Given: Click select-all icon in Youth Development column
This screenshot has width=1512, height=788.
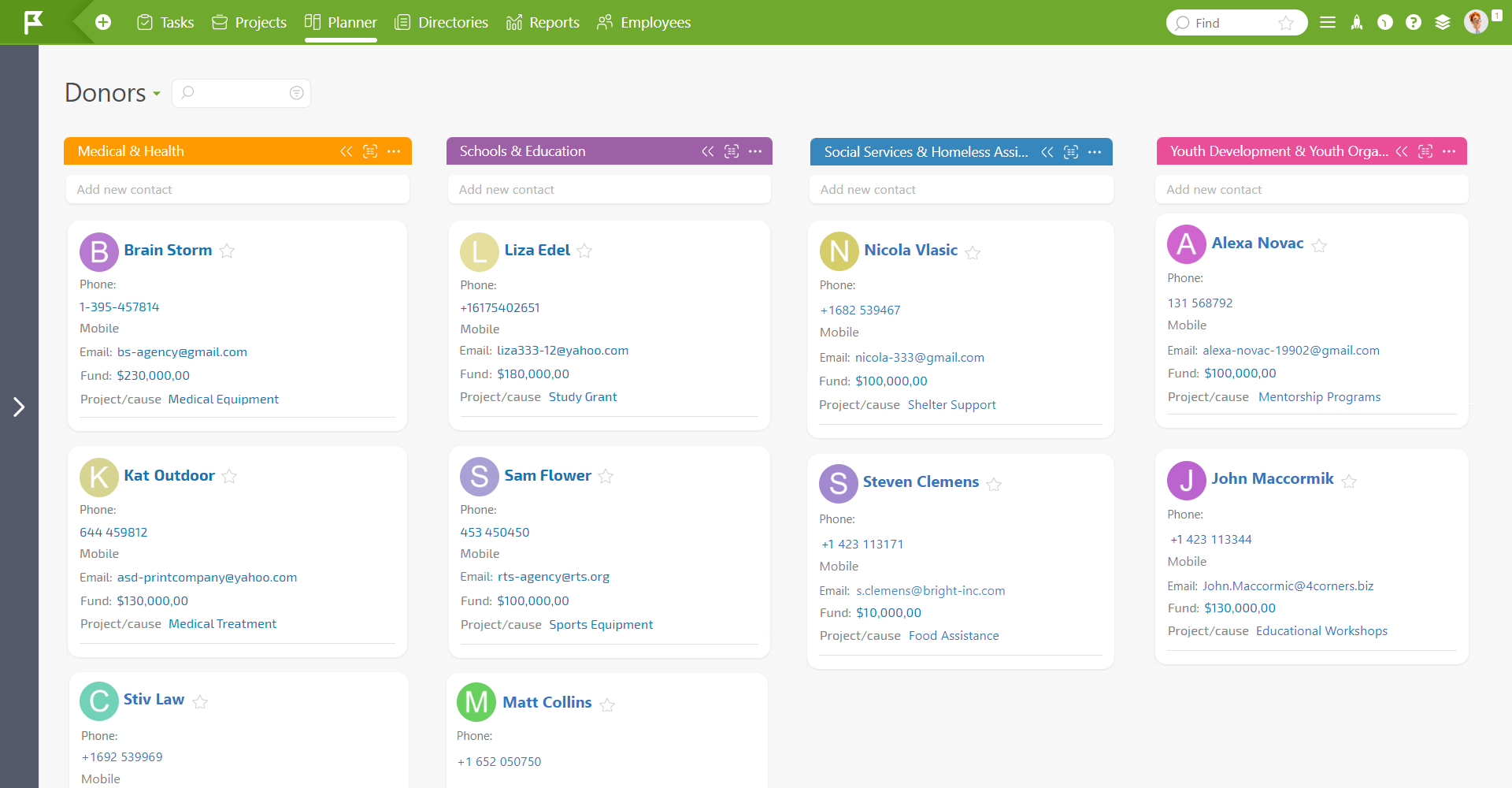Looking at the screenshot, I should 1425,151.
